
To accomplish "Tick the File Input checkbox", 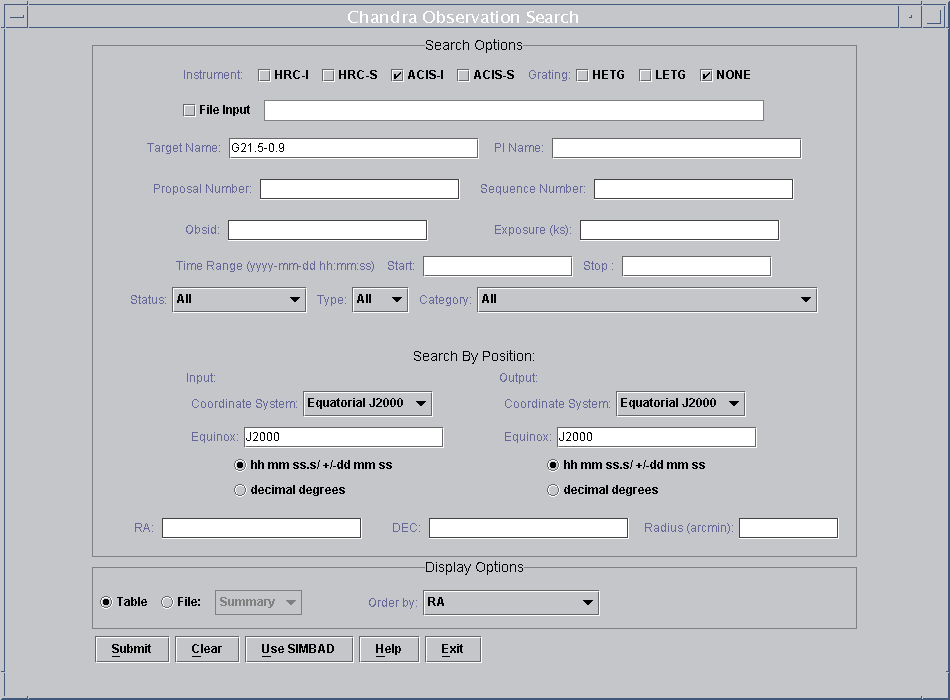I will click(x=189, y=110).
